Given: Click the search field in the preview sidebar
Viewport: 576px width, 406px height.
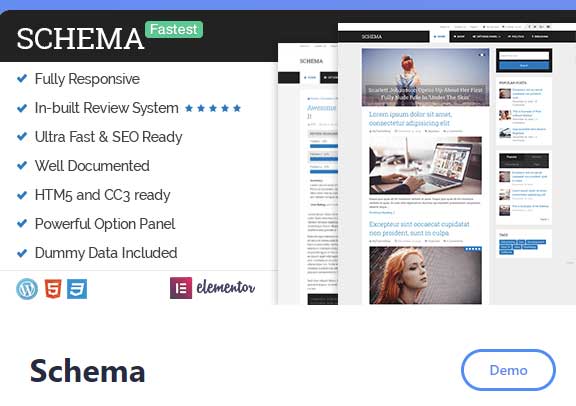Looking at the screenshot, I should coord(524,56).
